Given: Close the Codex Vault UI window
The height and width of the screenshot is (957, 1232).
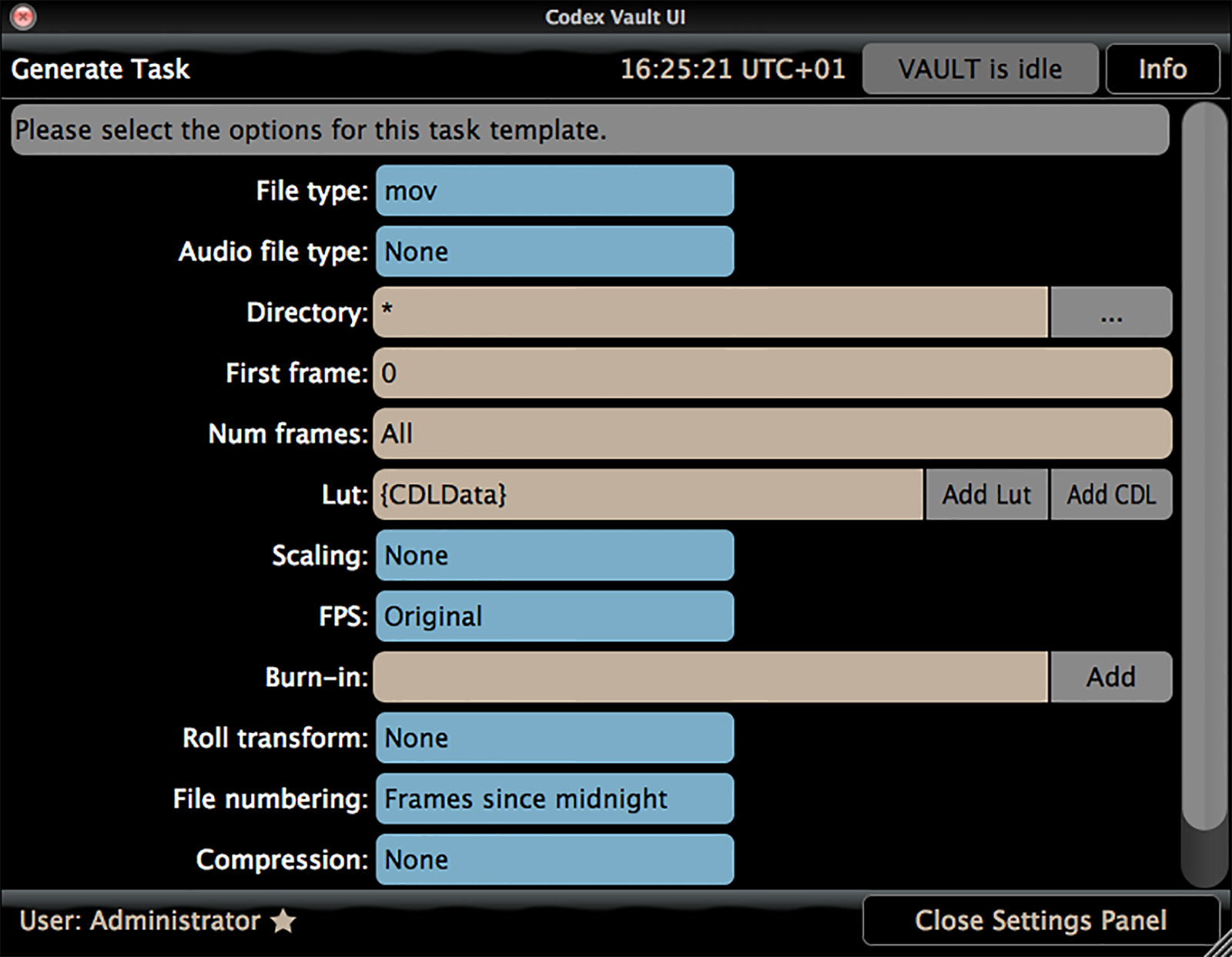Looking at the screenshot, I should [24, 16].
